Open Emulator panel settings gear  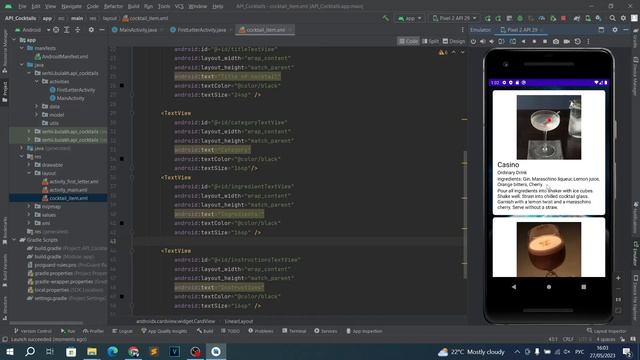615,30
